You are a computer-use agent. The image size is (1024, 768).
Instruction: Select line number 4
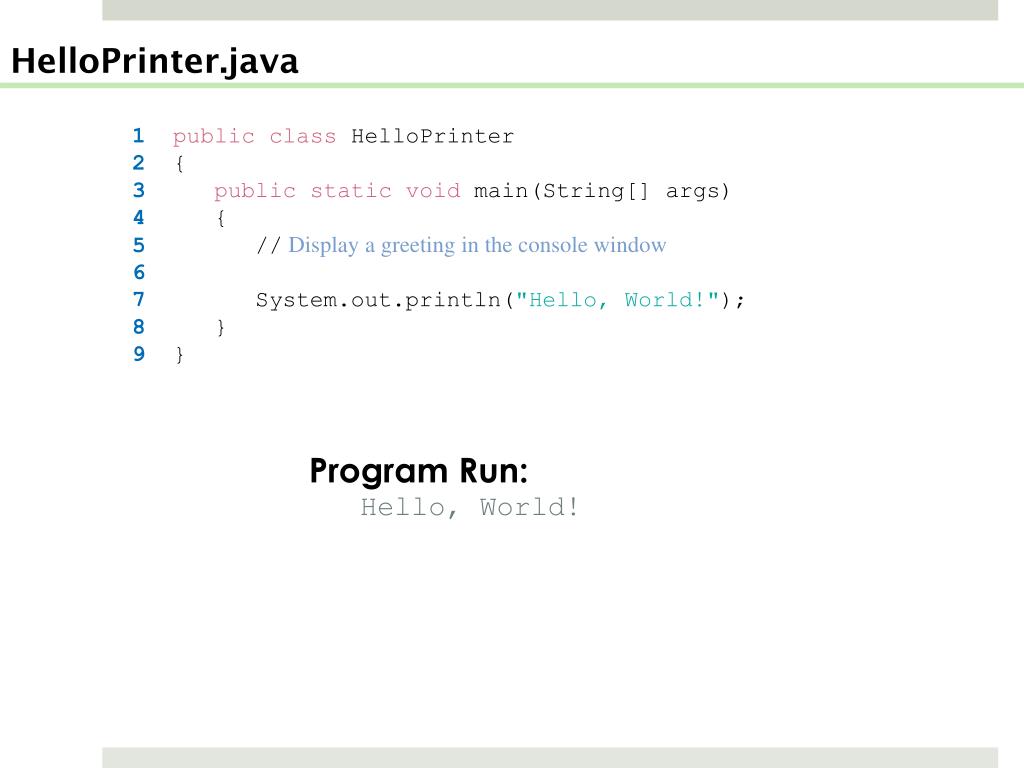[138, 217]
